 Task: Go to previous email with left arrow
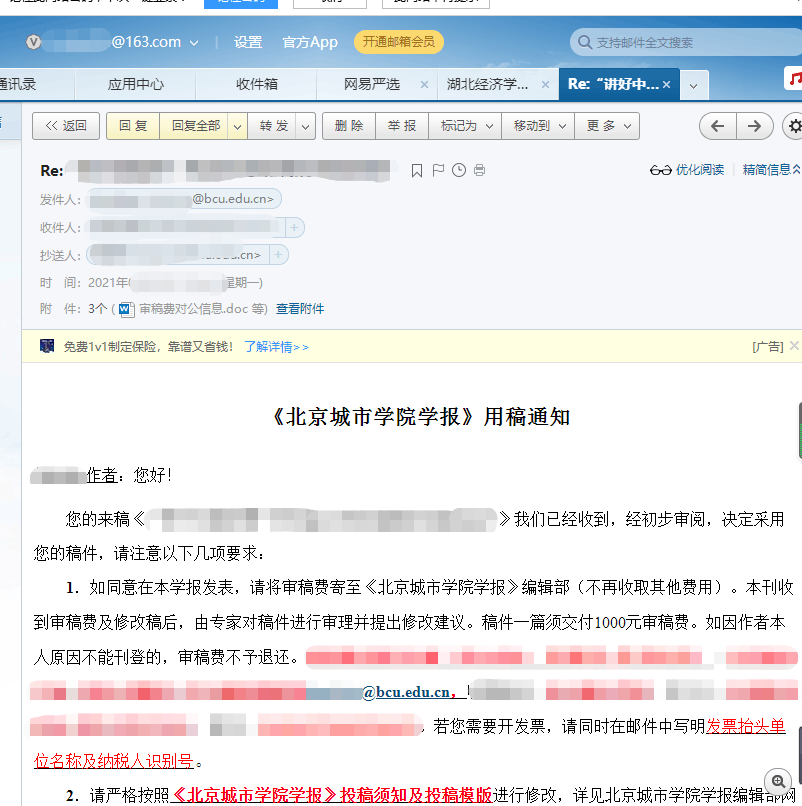pyautogui.click(x=718, y=126)
